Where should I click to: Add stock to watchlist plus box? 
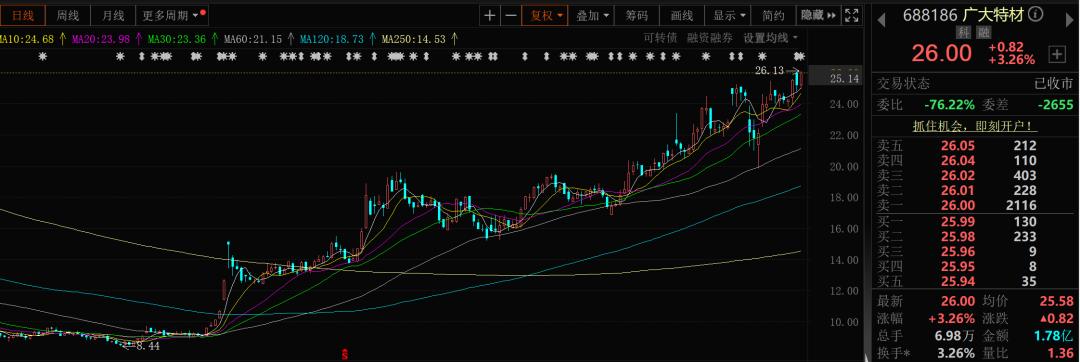(x=1057, y=54)
